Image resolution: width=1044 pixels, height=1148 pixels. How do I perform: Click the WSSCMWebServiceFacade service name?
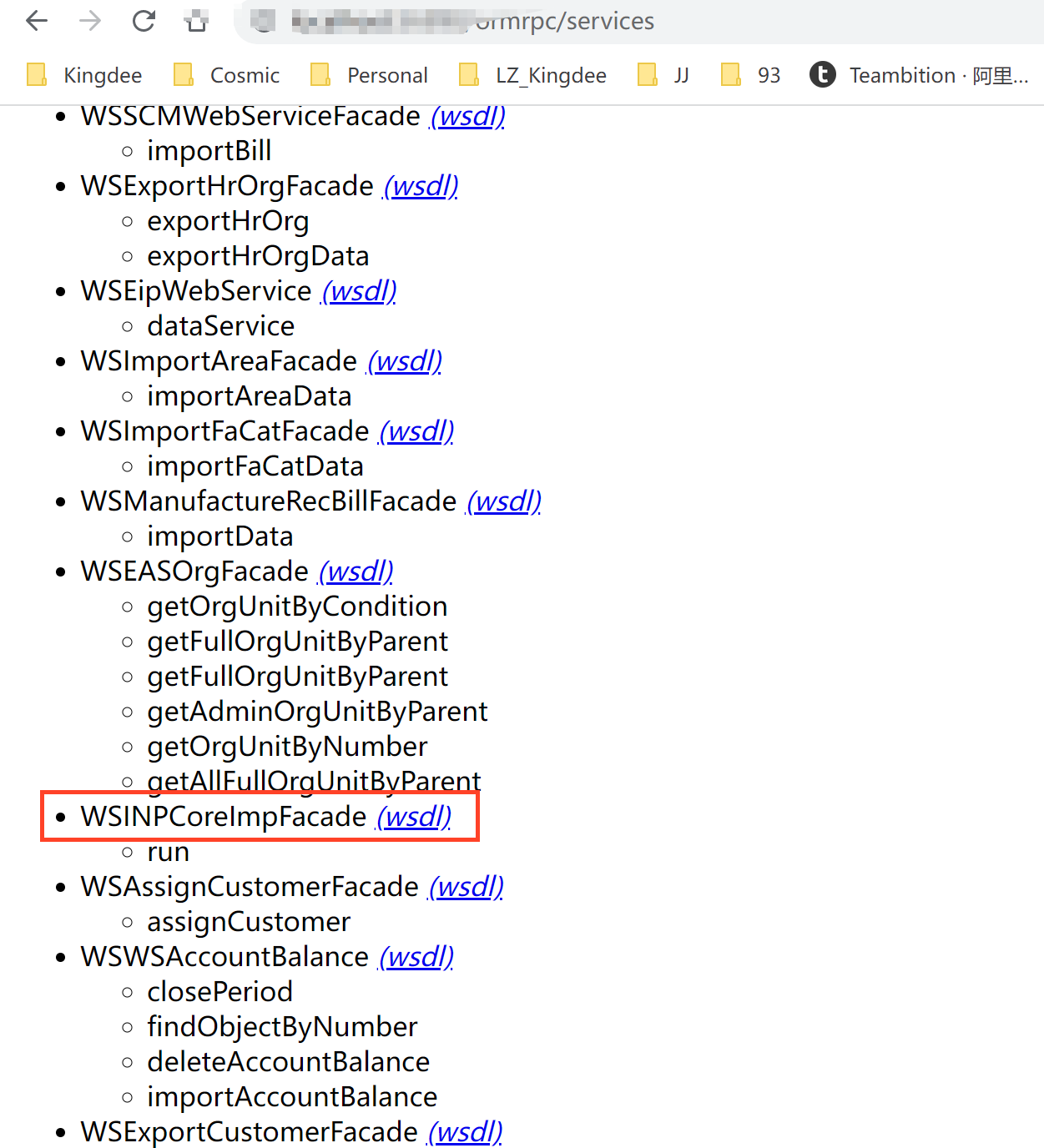250,116
